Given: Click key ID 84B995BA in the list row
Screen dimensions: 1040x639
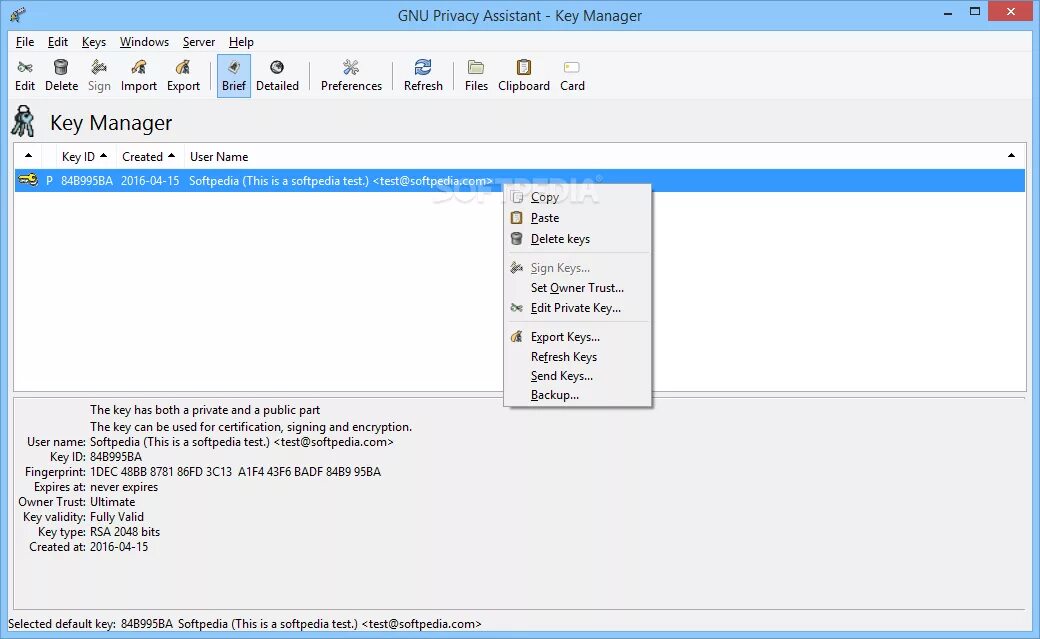Looking at the screenshot, I should click(x=87, y=180).
